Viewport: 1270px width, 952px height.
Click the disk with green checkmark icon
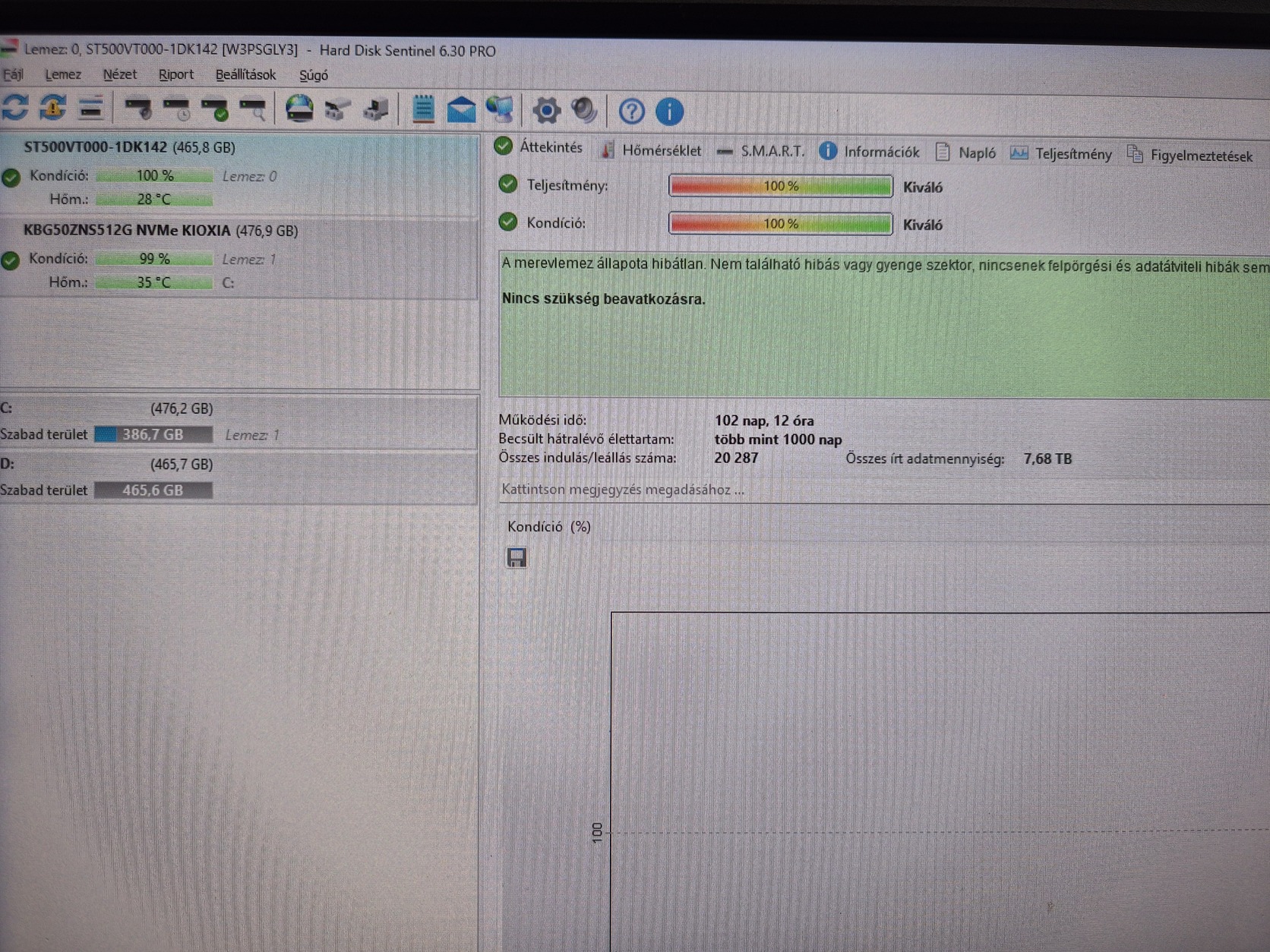(x=214, y=110)
